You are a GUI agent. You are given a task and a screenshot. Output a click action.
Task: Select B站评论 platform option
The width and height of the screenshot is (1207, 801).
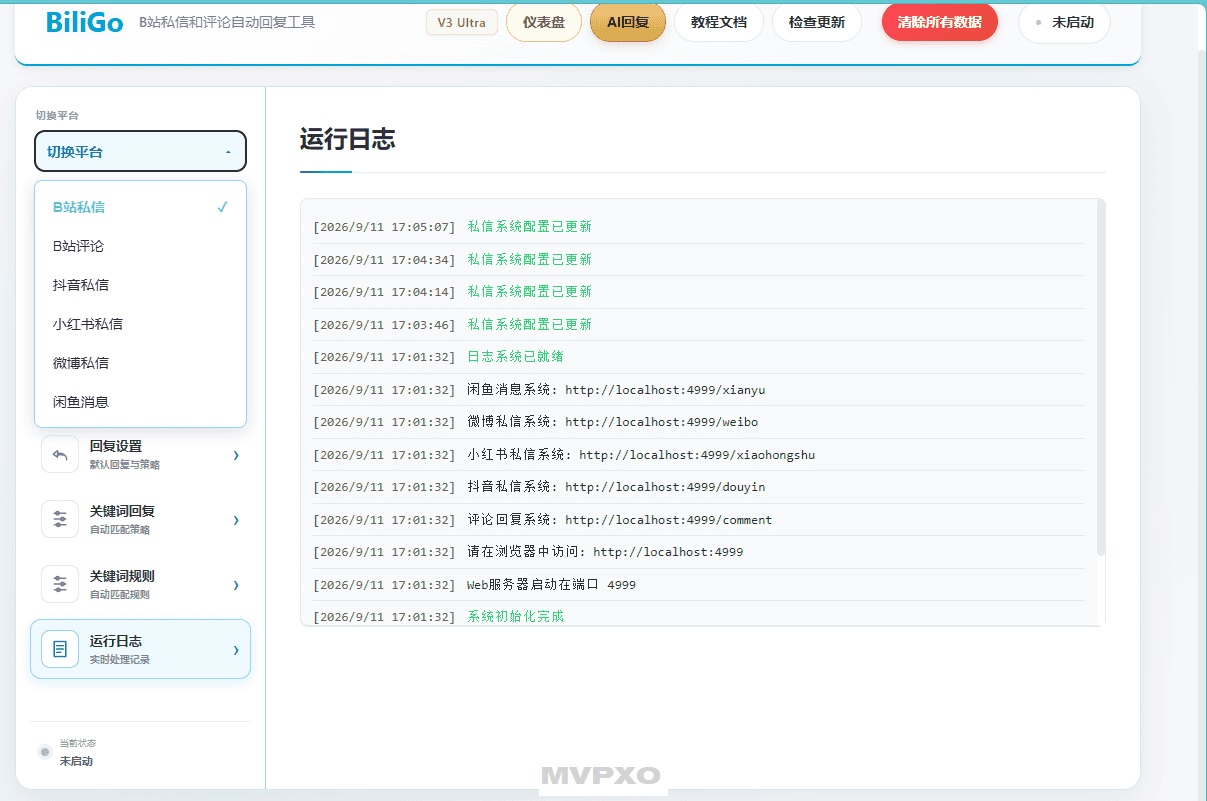[140, 246]
